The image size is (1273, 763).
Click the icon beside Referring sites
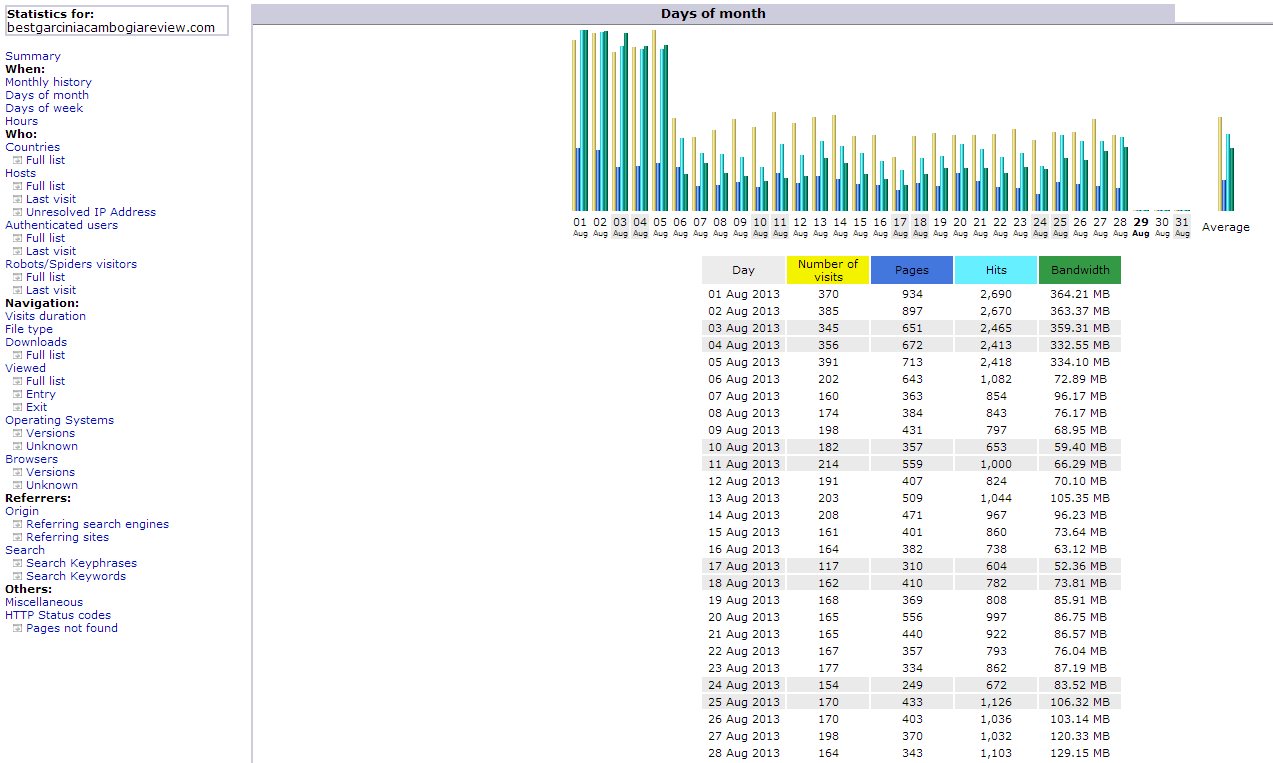click(17, 537)
